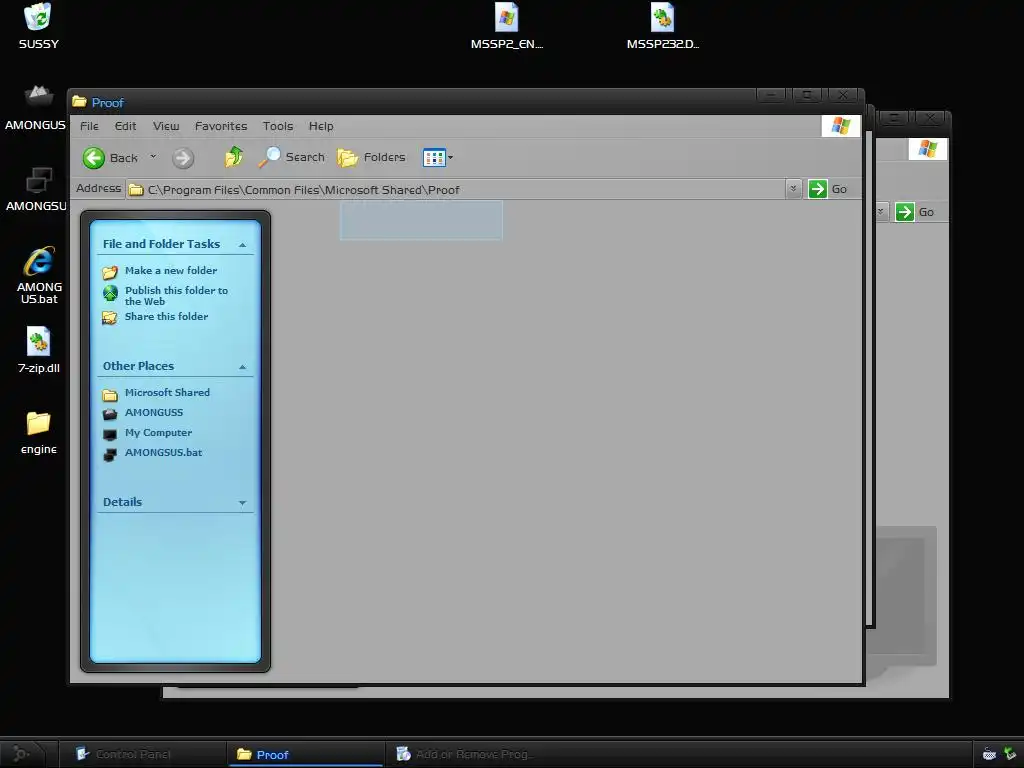Close the Proof window
The image size is (1024, 768).
[x=843, y=95]
